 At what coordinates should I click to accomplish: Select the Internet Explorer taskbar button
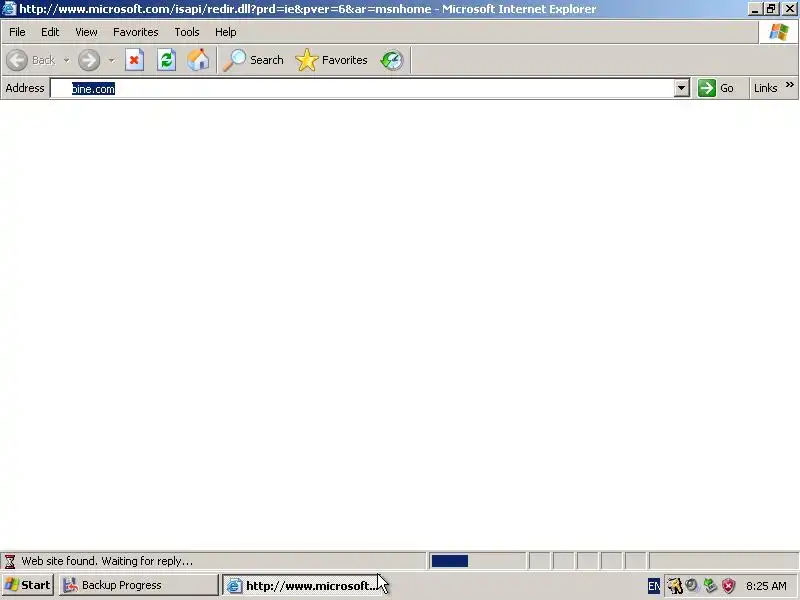301,585
